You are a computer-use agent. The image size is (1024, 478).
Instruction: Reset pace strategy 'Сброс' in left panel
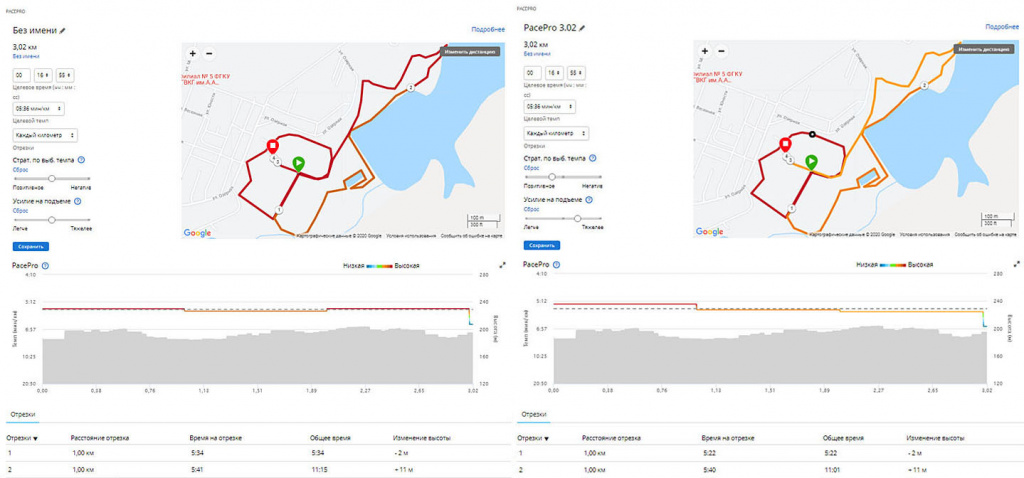coord(18,168)
